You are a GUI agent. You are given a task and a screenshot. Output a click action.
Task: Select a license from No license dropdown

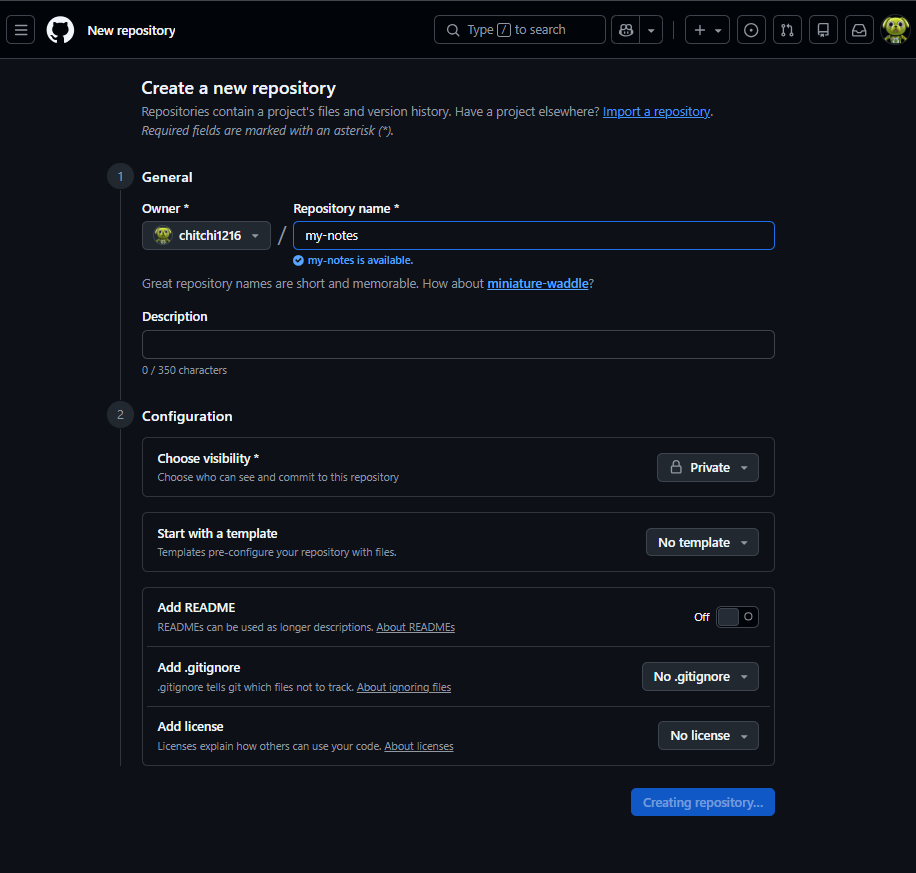pyautogui.click(x=708, y=736)
